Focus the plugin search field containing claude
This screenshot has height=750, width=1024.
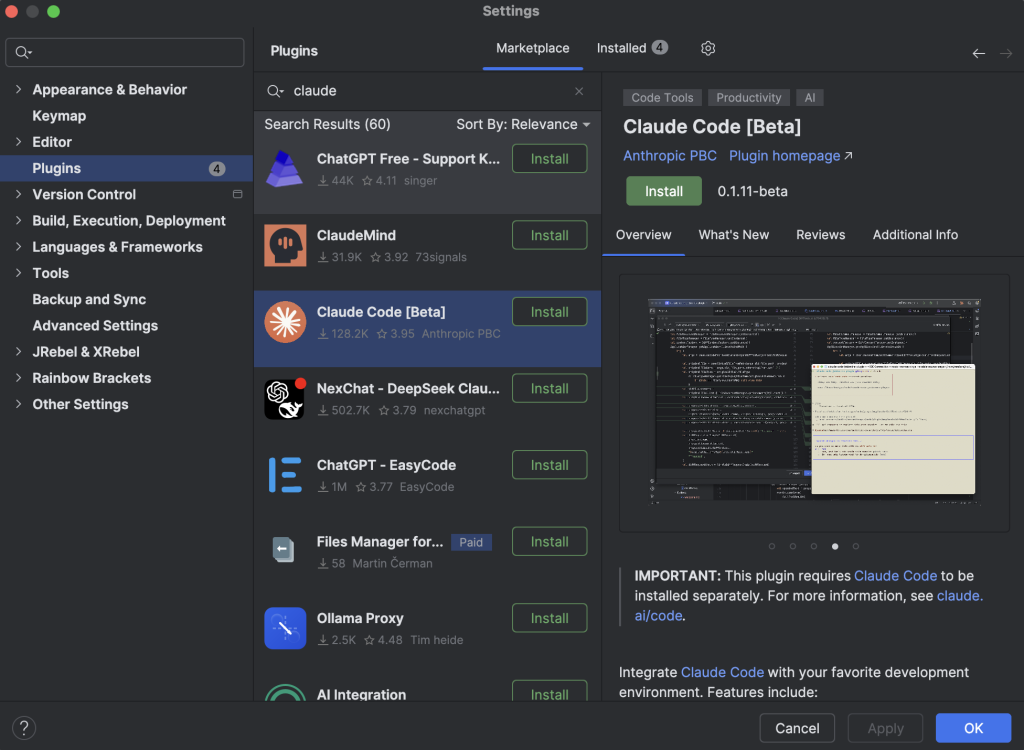pos(426,91)
